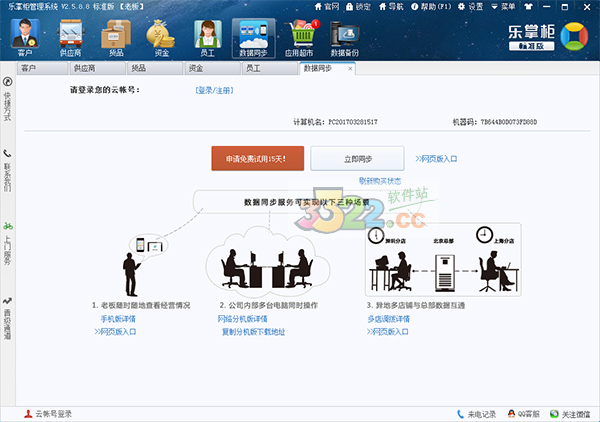Image resolution: width=600 pixels, height=422 pixels.
Task: Click the 乐掌柜 colorful logo
Action: pos(574,36)
